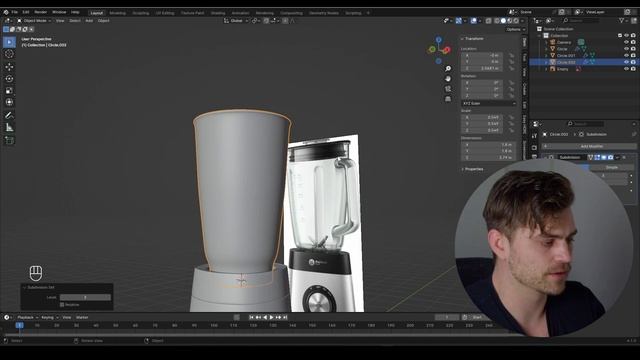Collapse the Transform panel
640x360 pixels.
tap(472, 38)
